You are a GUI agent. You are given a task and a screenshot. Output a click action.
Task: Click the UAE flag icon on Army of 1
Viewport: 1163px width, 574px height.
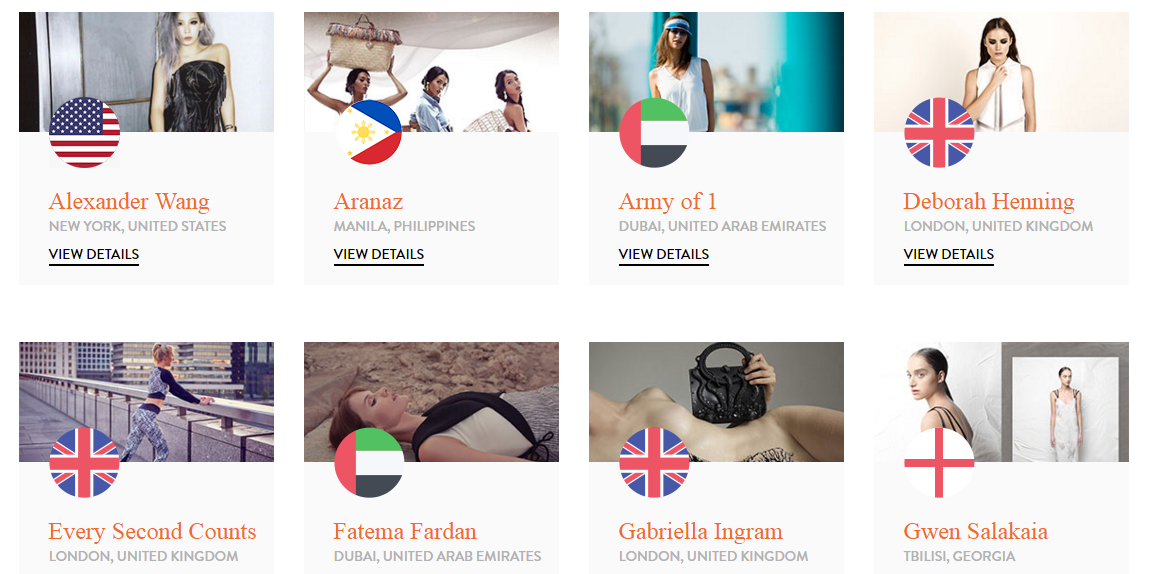tap(654, 132)
